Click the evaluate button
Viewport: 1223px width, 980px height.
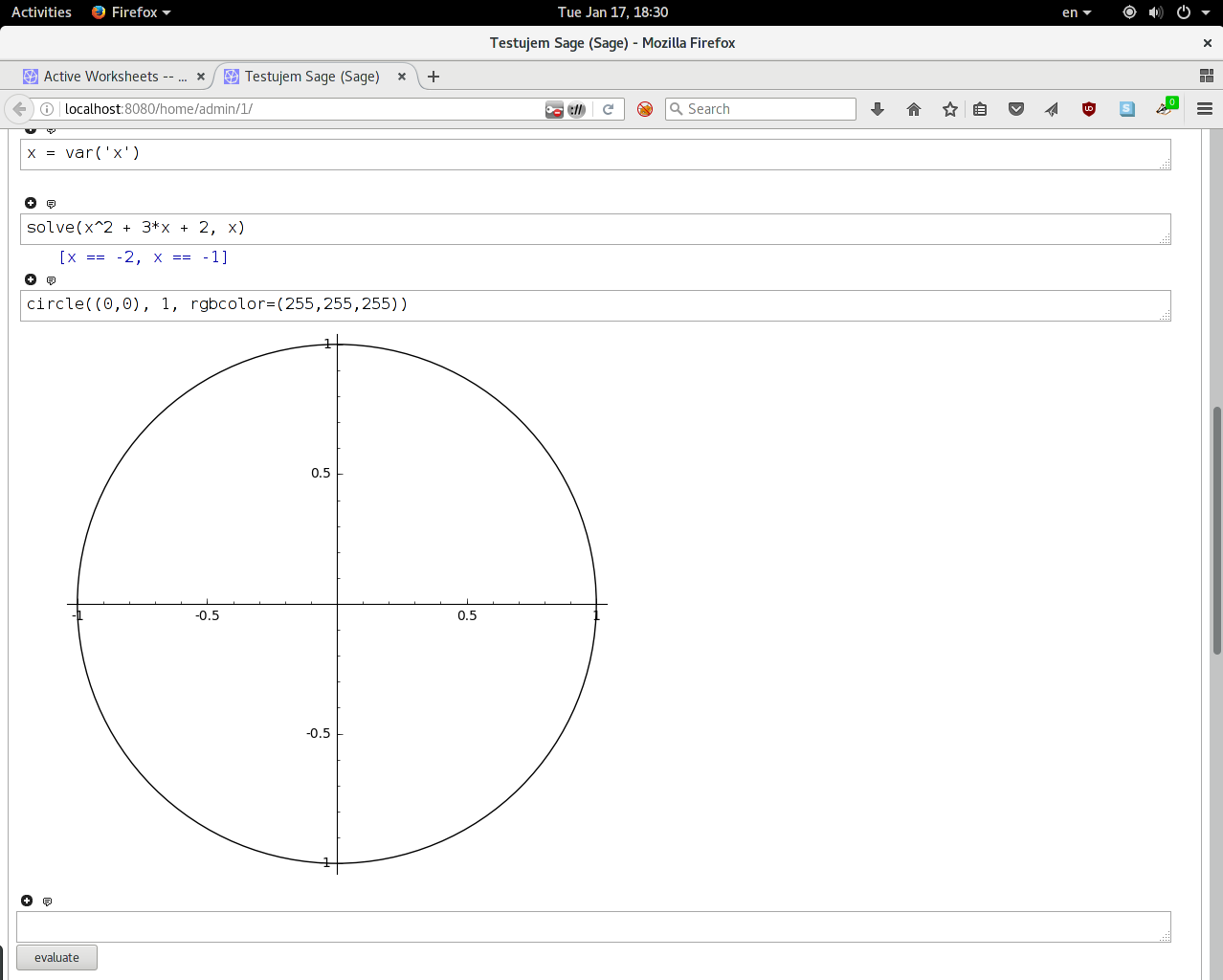click(56, 957)
